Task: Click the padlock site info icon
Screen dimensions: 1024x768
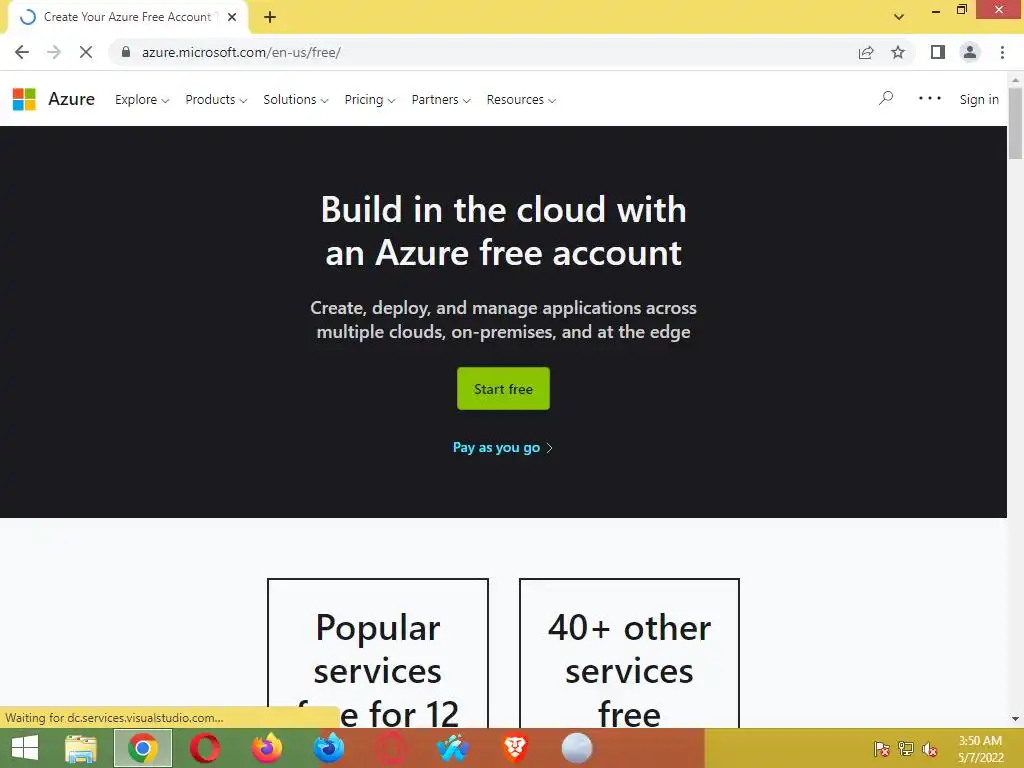Action: [126, 52]
